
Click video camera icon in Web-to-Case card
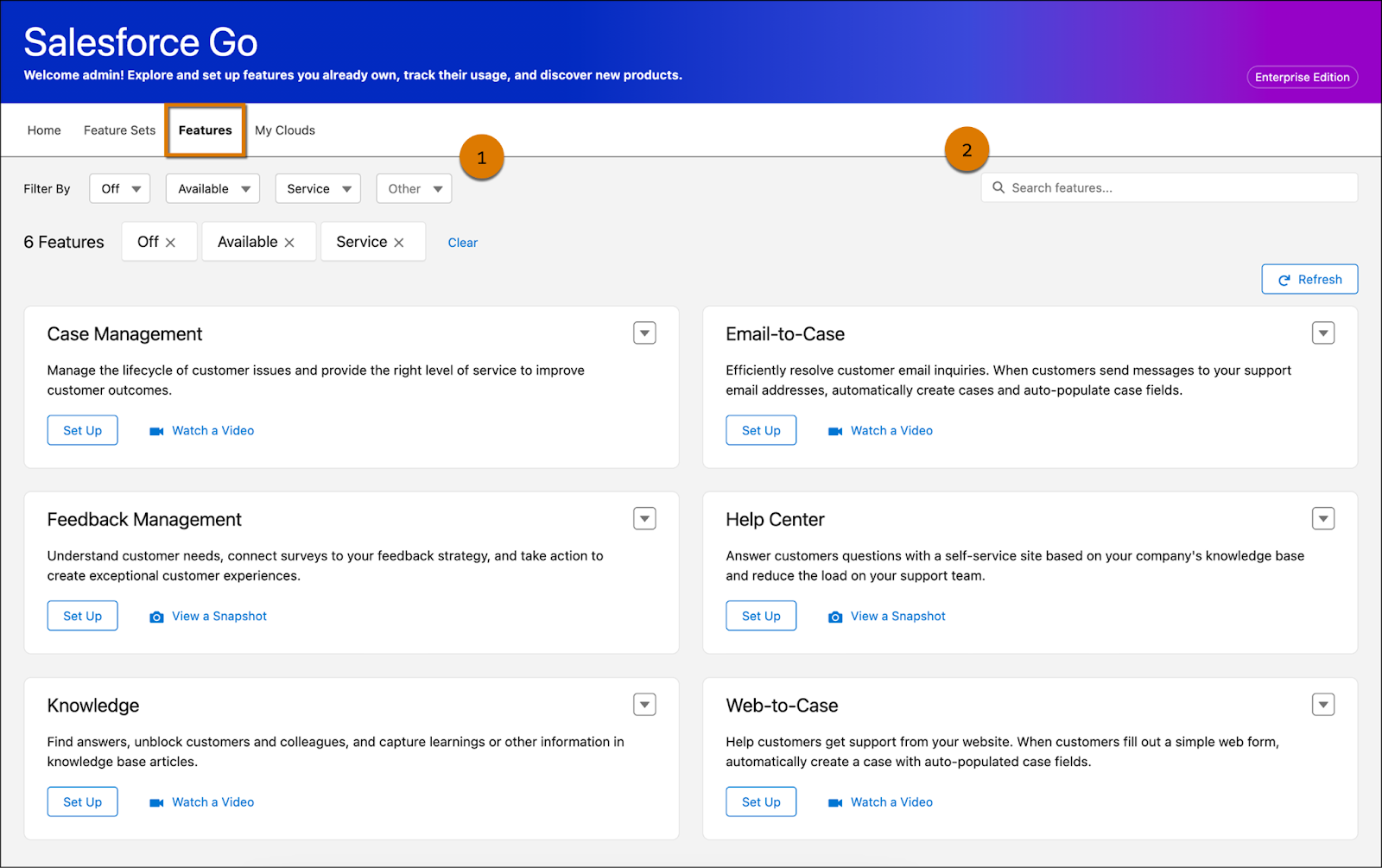[835, 802]
